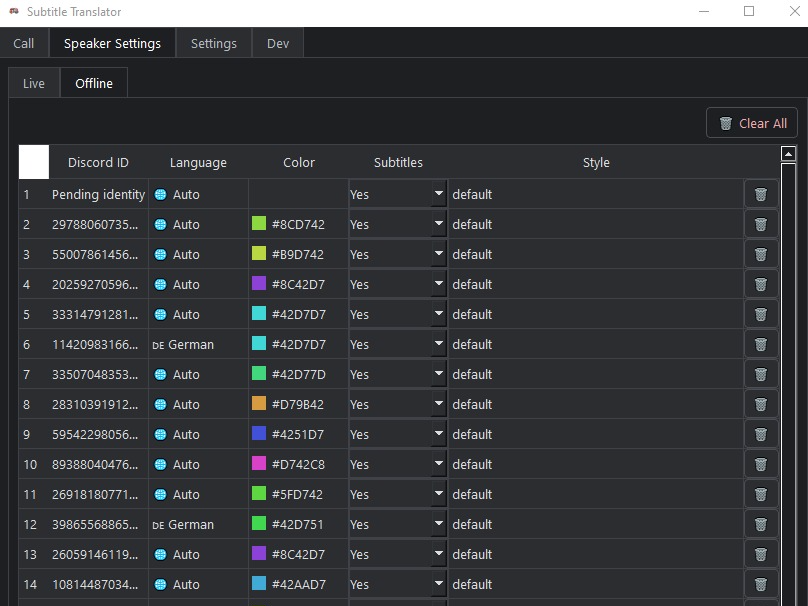The image size is (808, 606).
Task: Click globe language icon for 55007861456
Action: click(x=161, y=254)
